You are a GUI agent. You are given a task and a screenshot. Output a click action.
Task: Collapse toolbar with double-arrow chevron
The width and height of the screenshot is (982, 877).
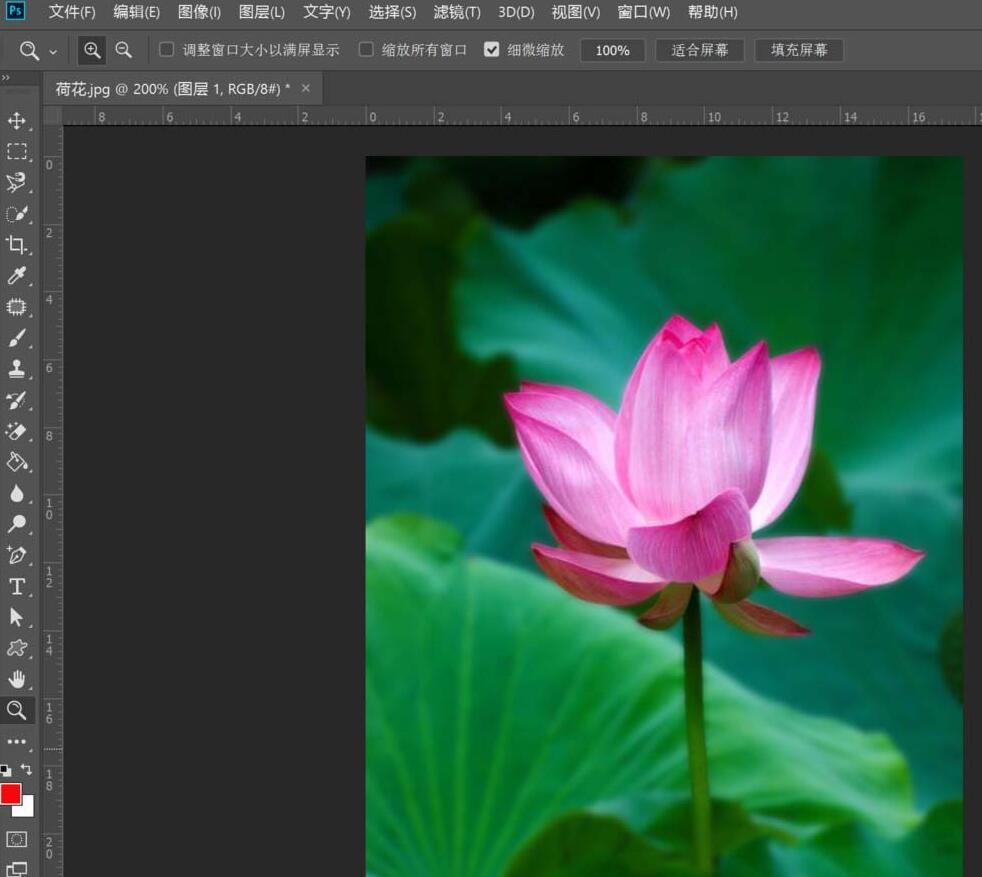6,75
